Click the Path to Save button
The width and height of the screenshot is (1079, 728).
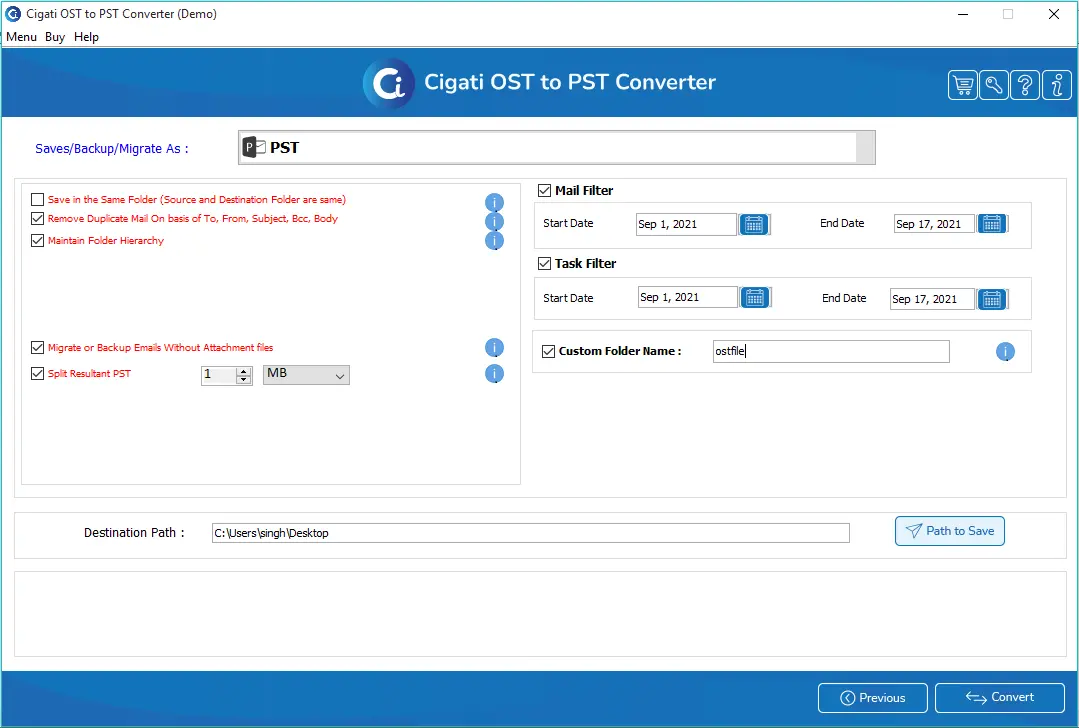click(x=949, y=531)
